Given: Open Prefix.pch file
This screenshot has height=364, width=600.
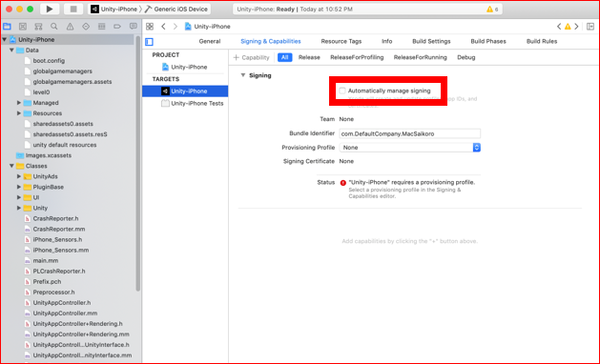Looking at the screenshot, I should point(43,281).
